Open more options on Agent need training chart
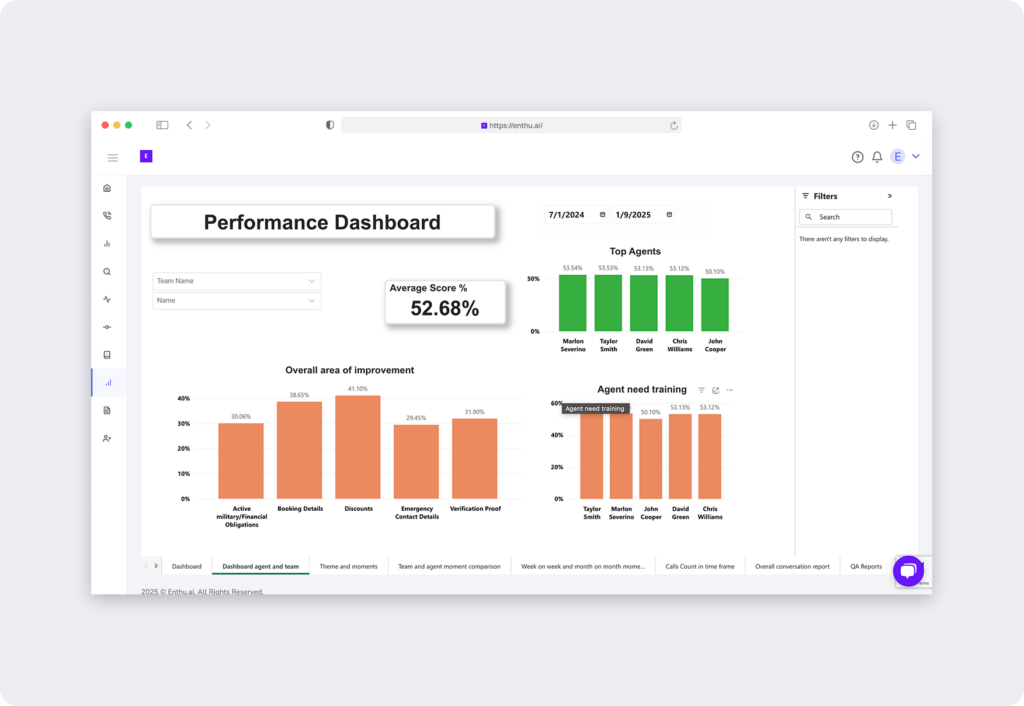This screenshot has height=706, width=1024. click(730, 390)
